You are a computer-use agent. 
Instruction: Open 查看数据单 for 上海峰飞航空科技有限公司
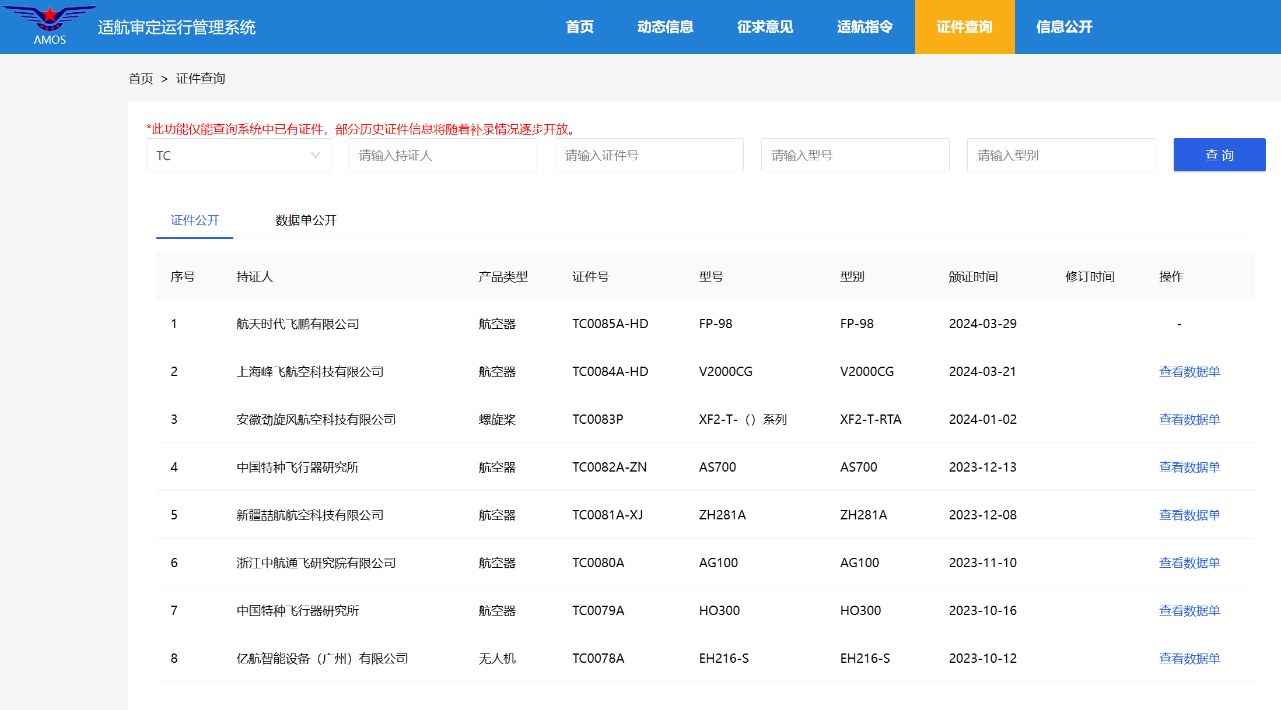1189,372
